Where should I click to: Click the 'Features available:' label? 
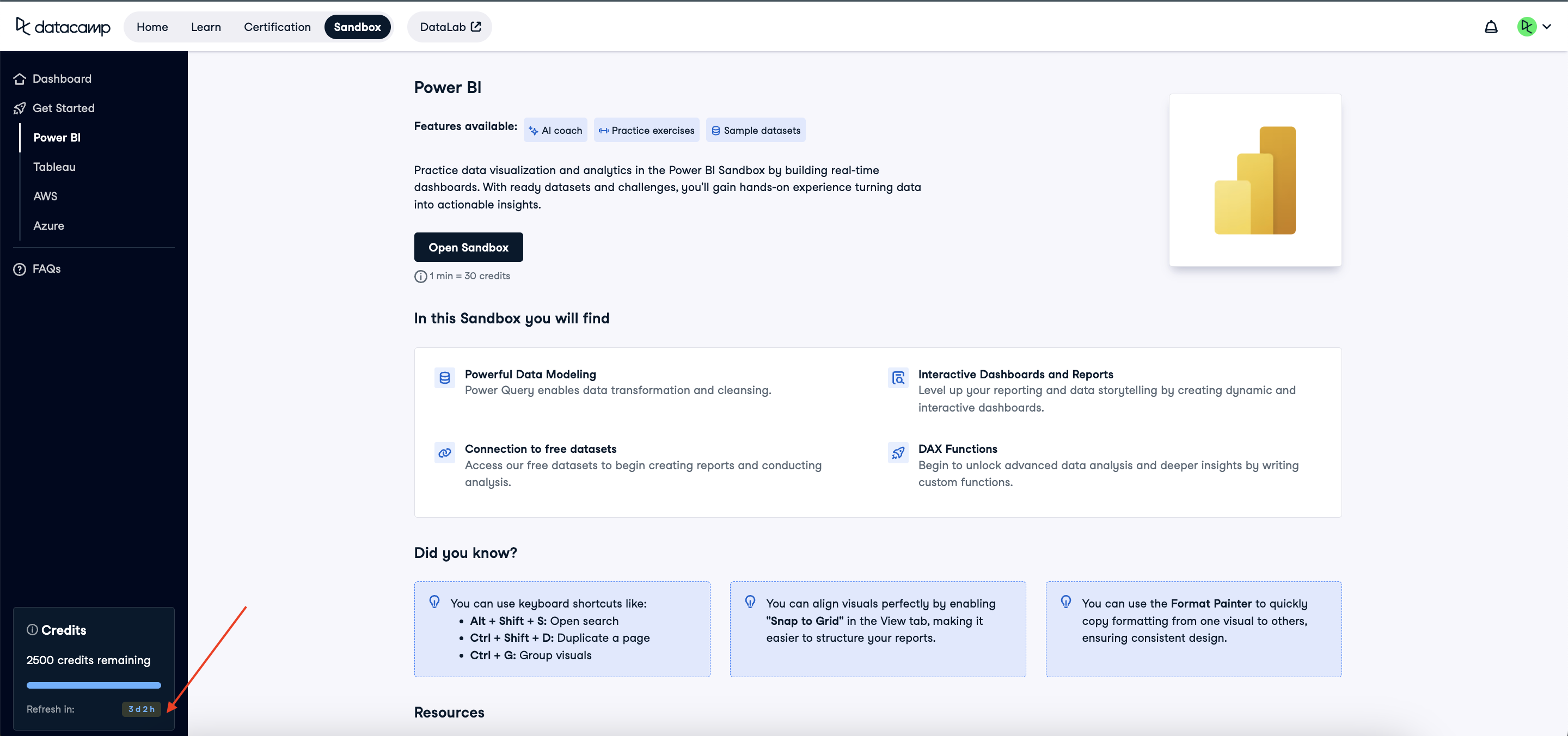(465, 126)
